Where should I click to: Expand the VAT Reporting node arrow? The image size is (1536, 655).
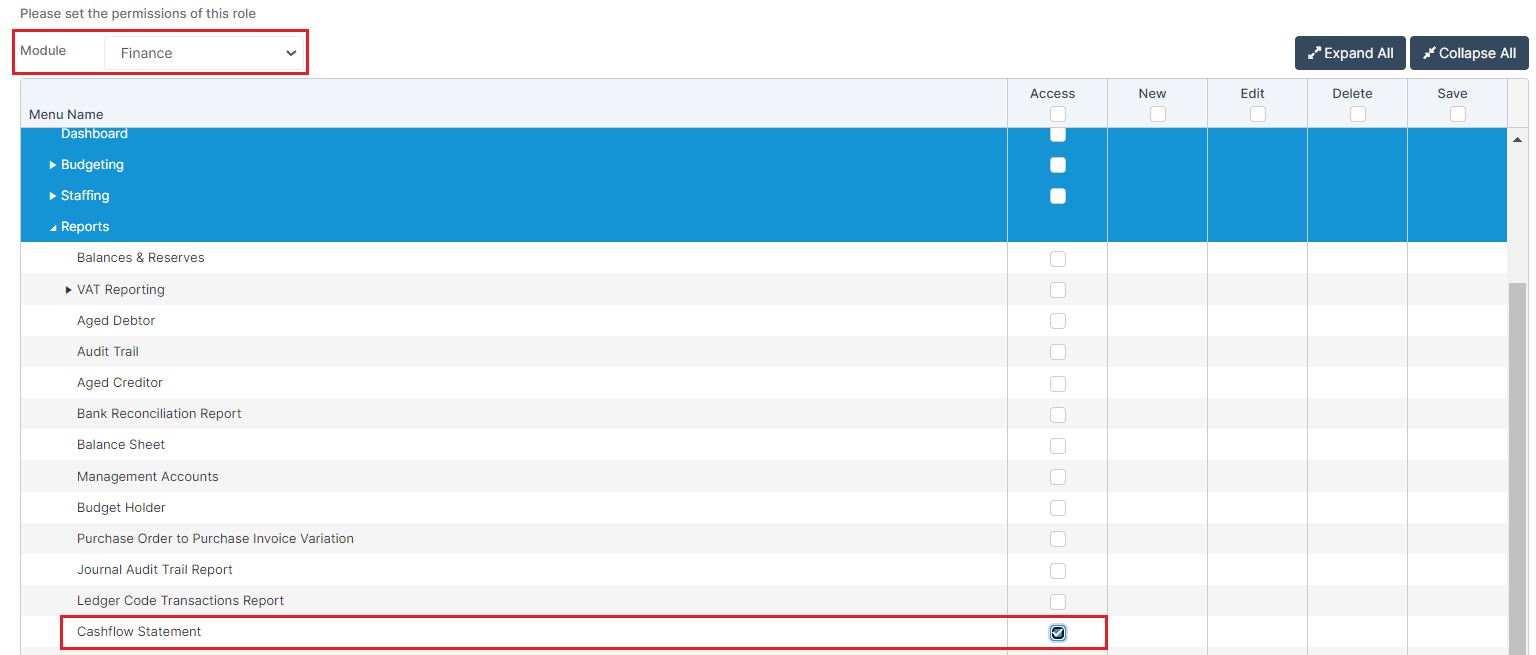coord(69,290)
